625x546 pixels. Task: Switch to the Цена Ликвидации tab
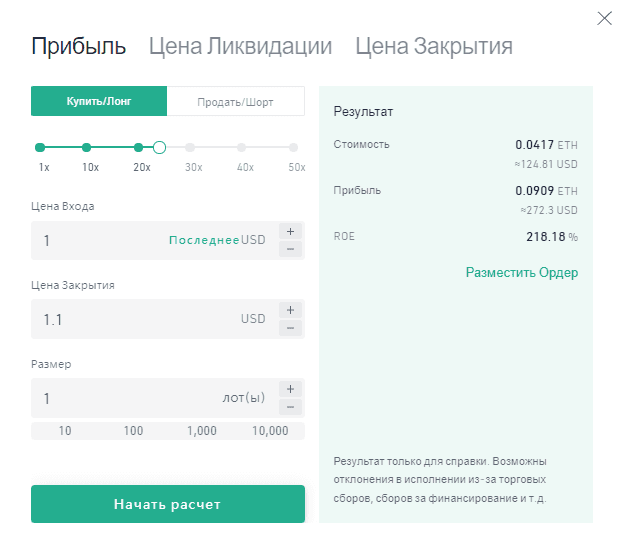(240, 46)
